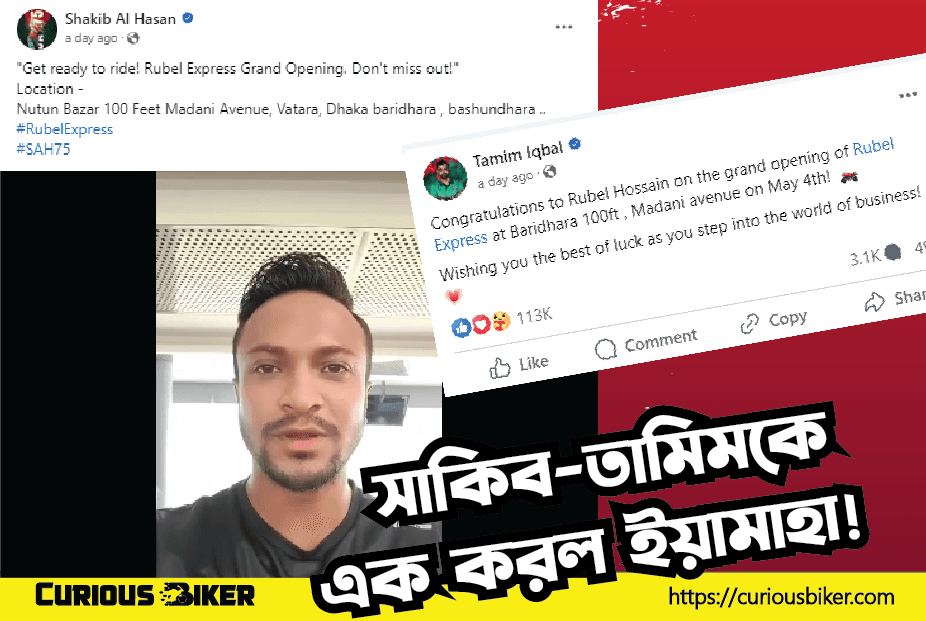Click the Tamim Iqbal profile name

click(518, 155)
